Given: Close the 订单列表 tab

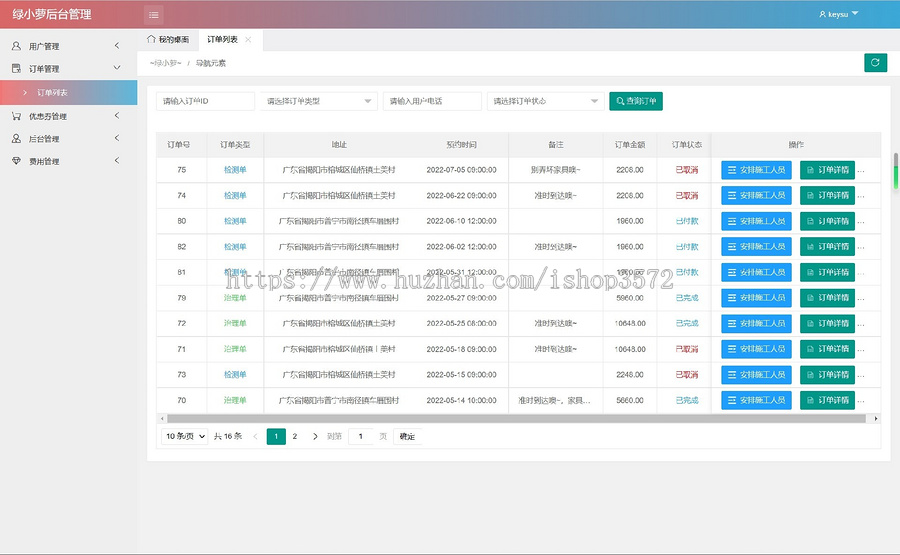Looking at the screenshot, I should click(248, 40).
